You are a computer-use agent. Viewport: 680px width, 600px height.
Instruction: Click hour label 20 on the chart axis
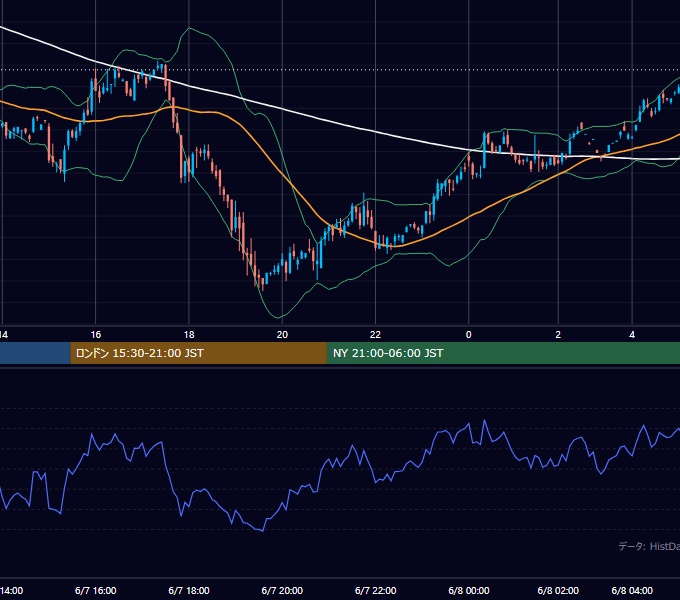(282, 335)
